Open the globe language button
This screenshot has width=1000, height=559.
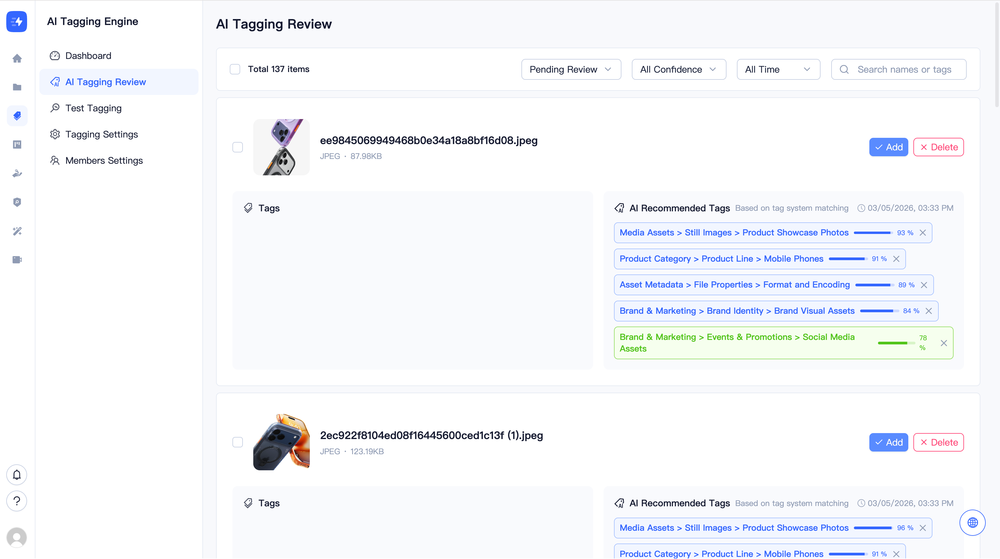[x=972, y=522]
